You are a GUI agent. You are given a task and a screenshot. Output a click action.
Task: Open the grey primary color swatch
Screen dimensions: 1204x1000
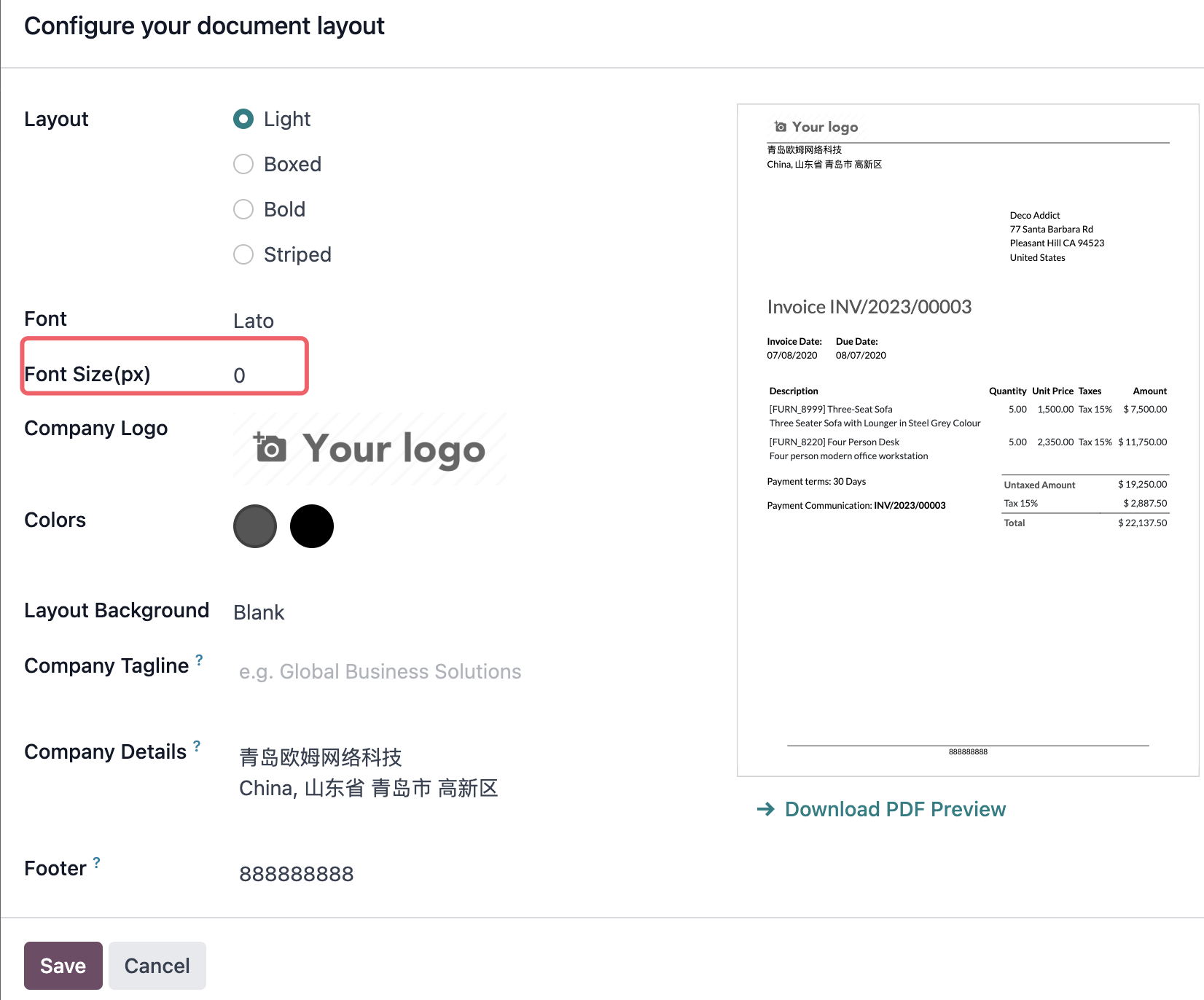(x=255, y=526)
